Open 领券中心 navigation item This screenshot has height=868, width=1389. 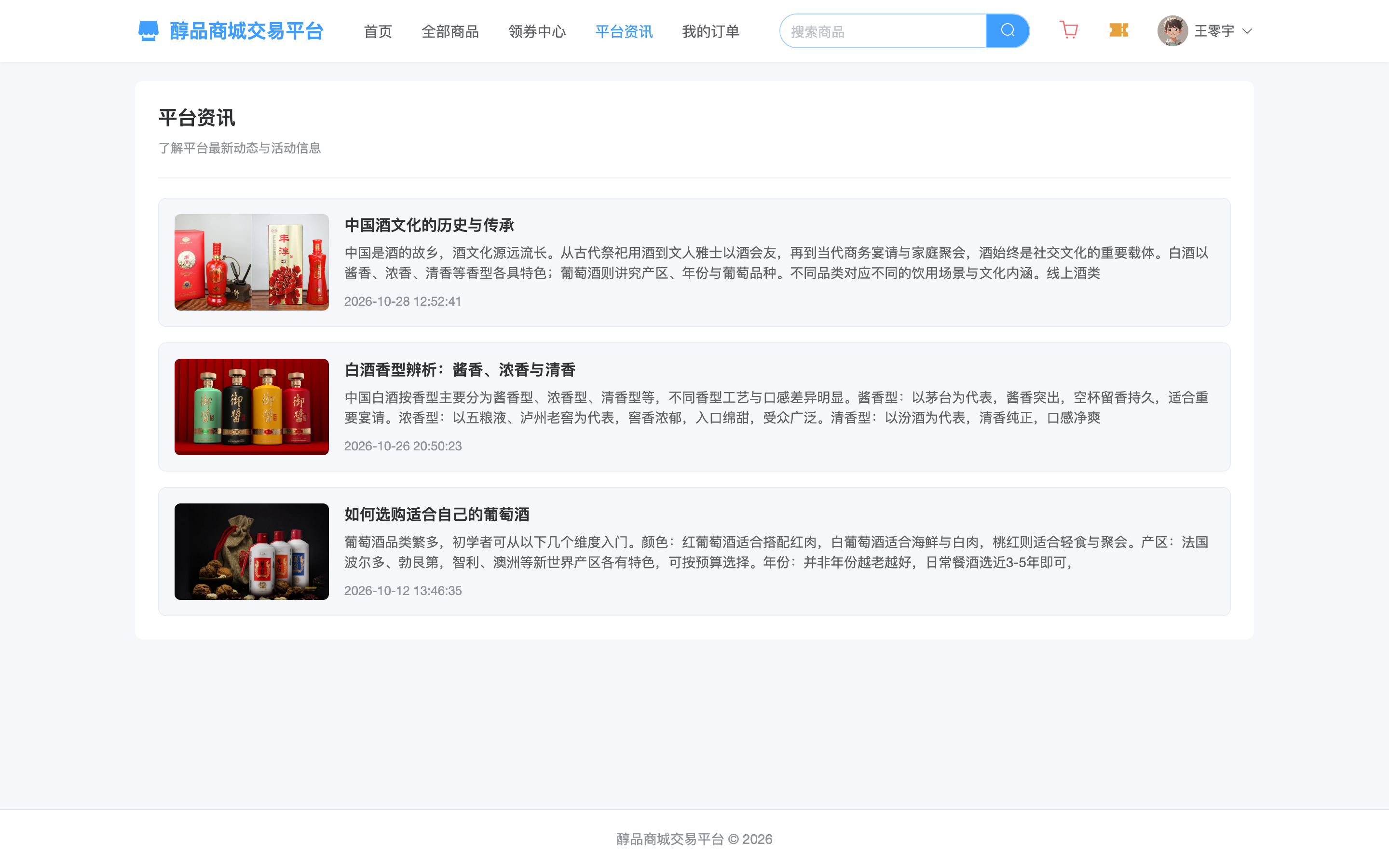537,31
